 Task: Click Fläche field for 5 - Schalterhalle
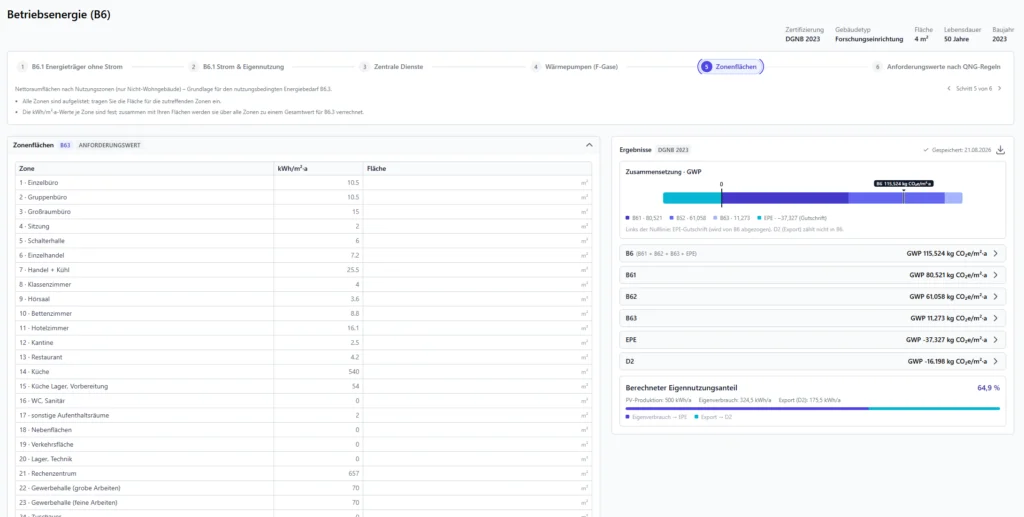coord(477,241)
